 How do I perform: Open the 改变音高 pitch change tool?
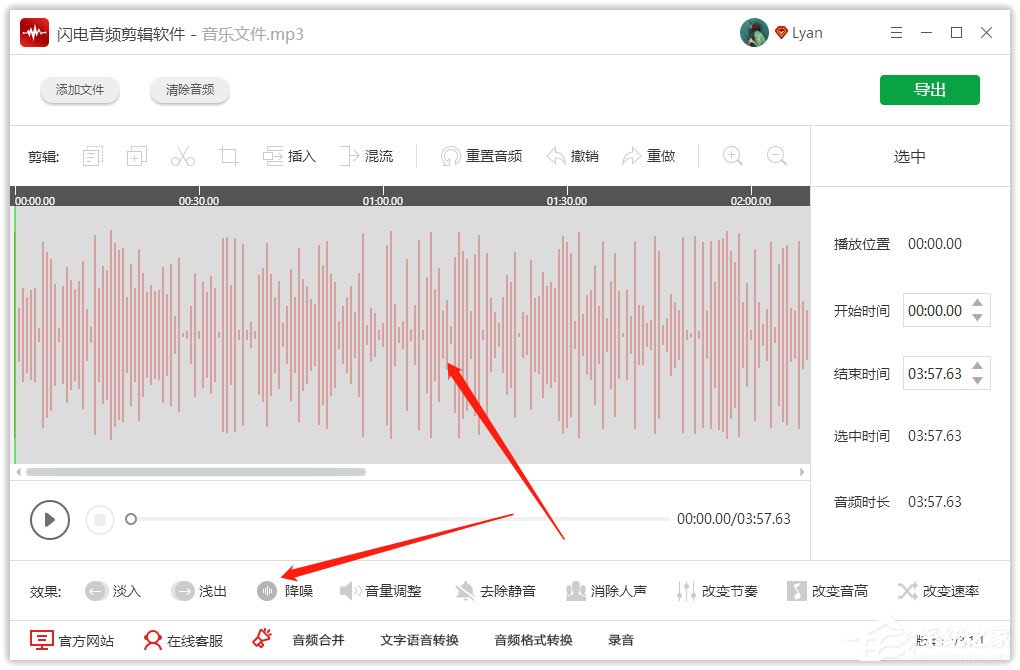click(828, 591)
